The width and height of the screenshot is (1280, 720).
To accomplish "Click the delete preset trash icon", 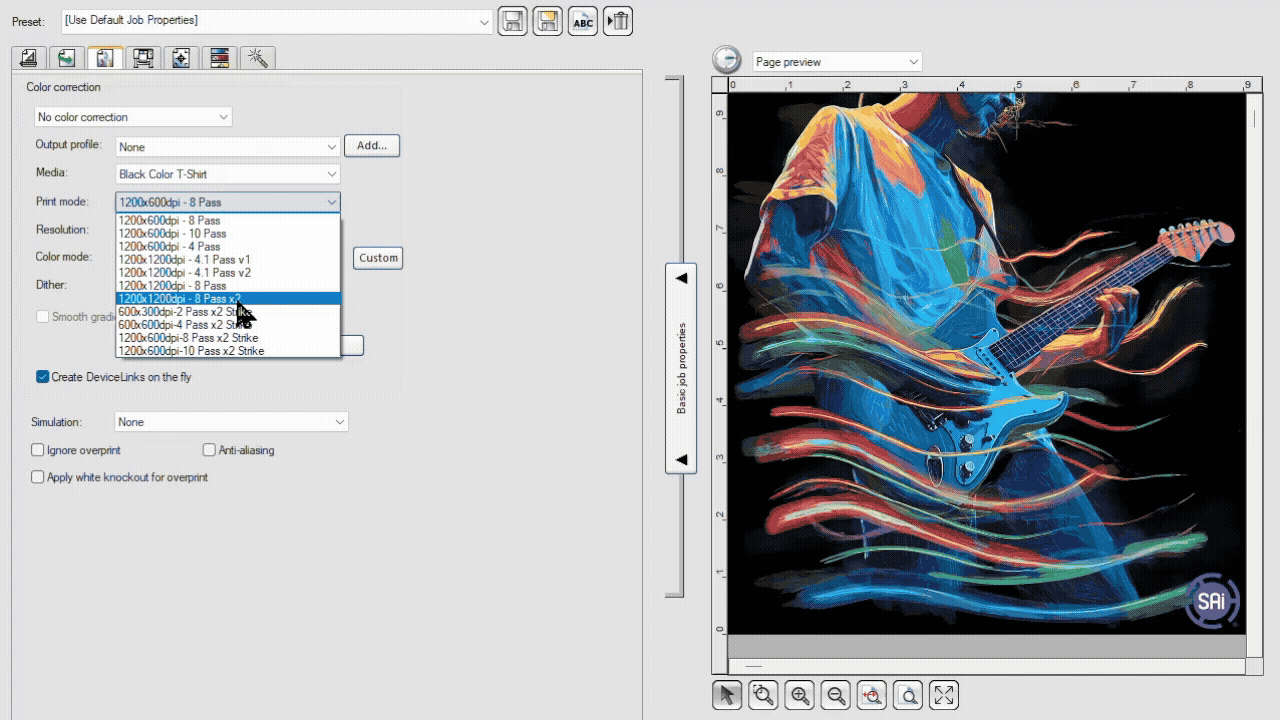I will click(x=618, y=21).
